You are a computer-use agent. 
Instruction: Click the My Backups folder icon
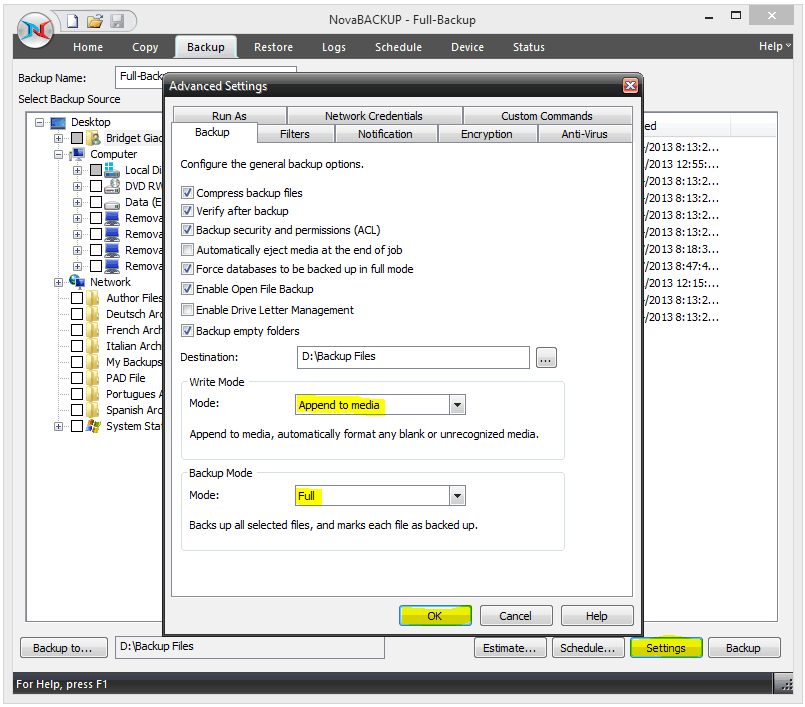(93, 362)
